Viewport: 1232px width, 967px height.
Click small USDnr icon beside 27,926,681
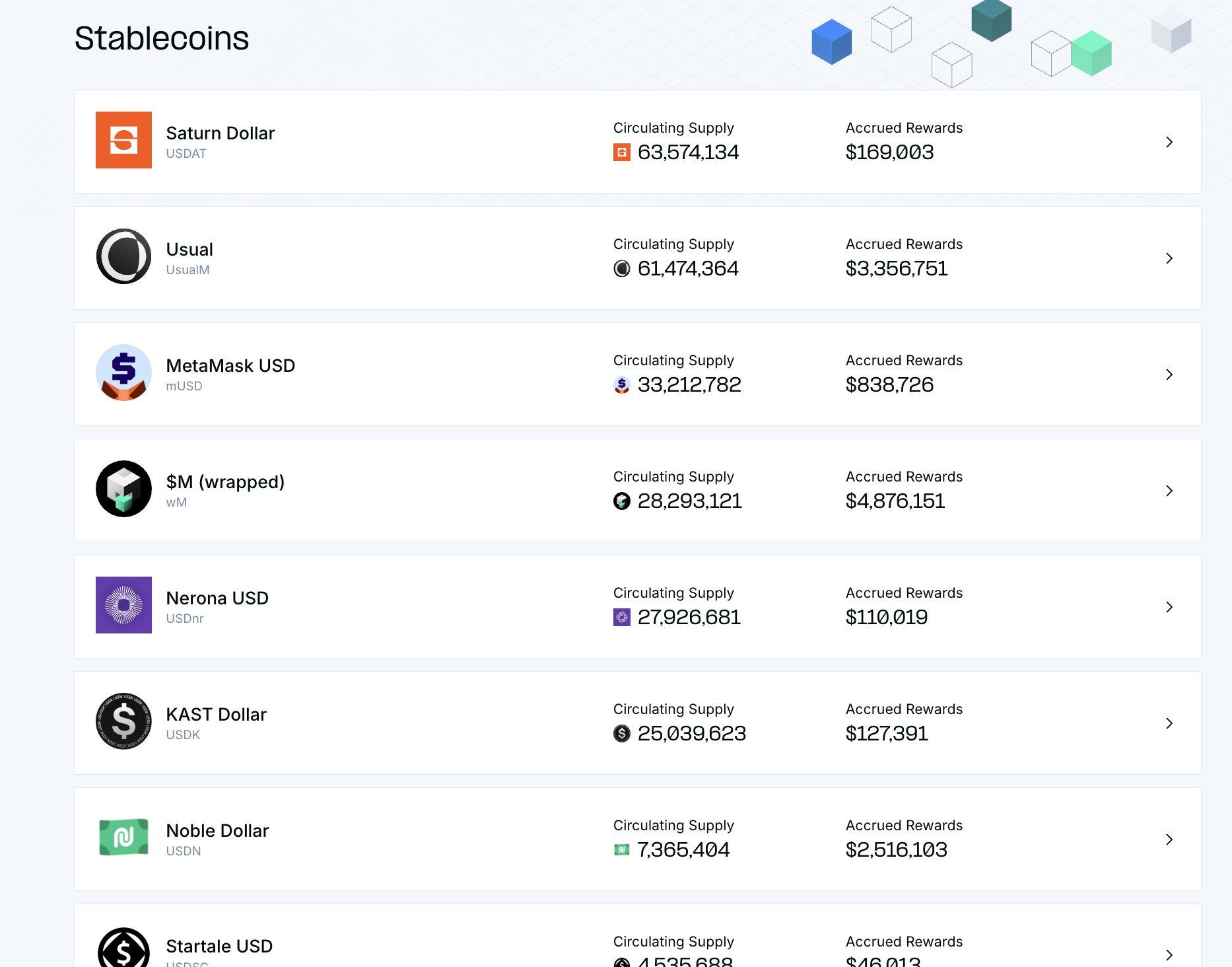(x=622, y=618)
